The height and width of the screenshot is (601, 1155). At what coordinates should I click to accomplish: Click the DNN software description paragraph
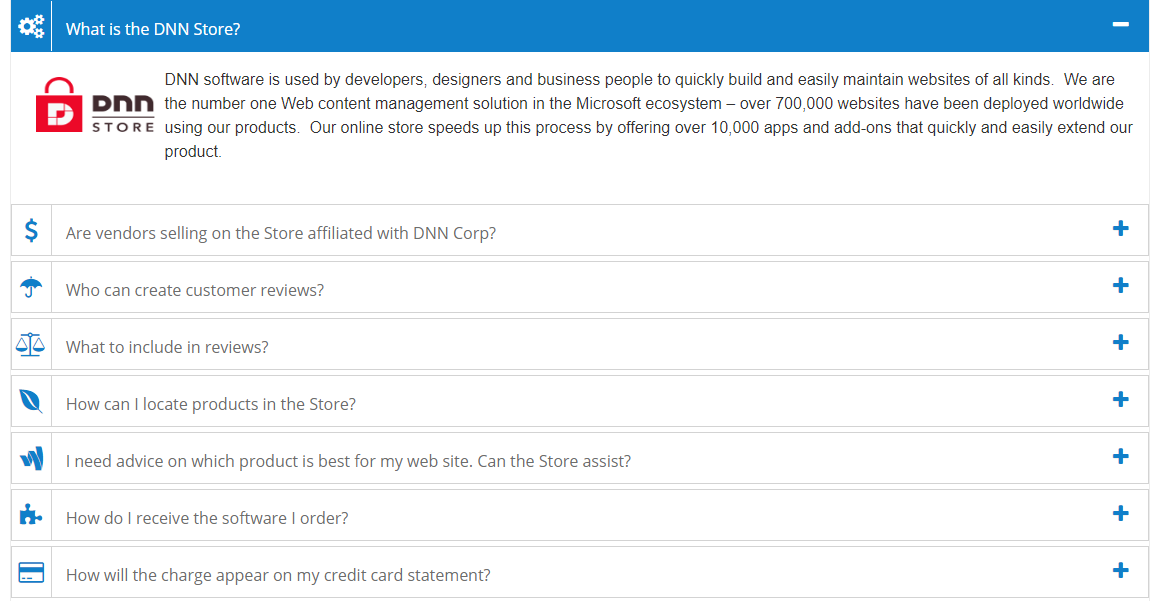point(648,116)
